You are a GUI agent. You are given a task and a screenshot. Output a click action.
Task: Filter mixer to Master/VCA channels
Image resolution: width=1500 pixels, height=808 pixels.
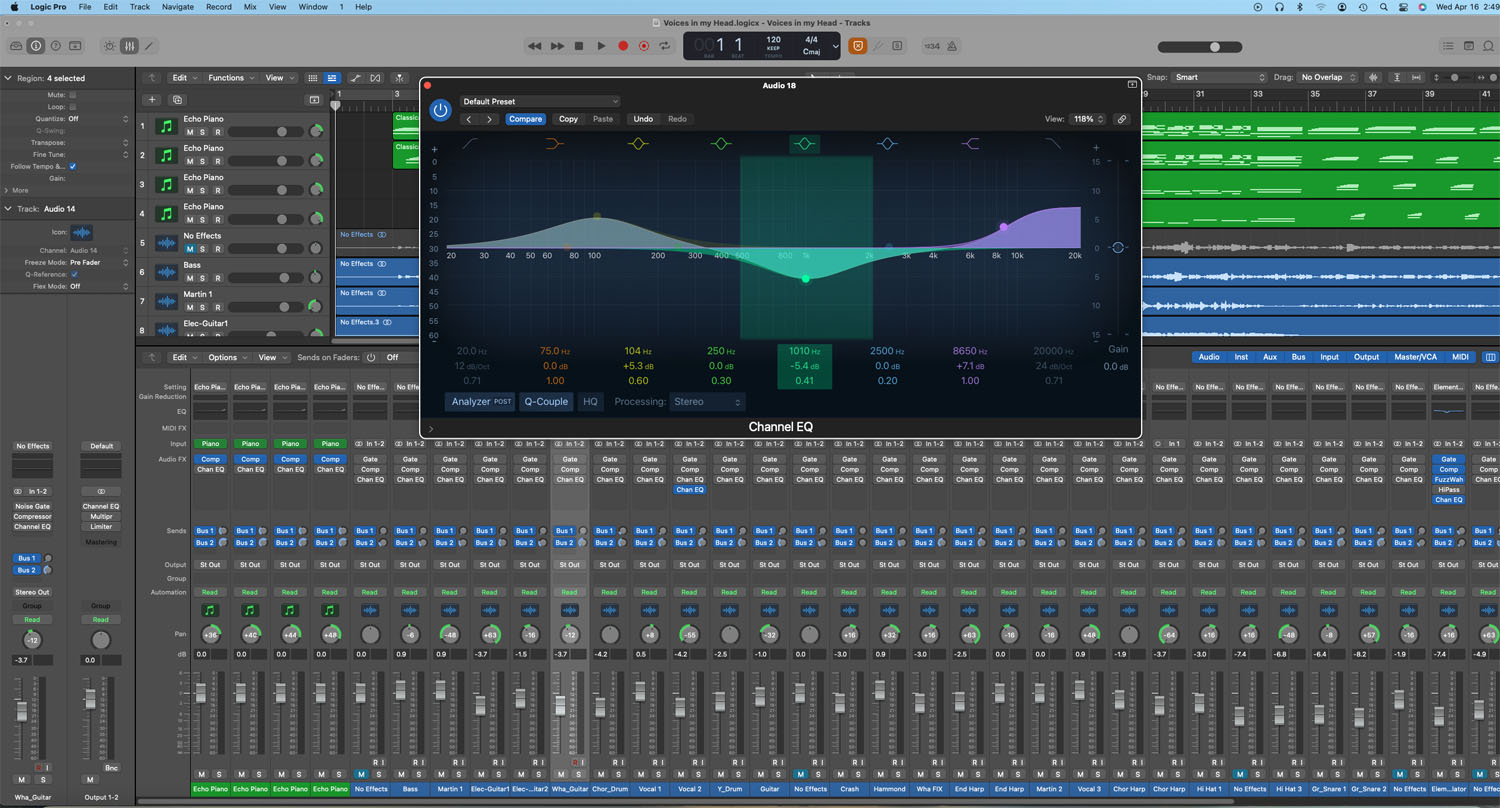tap(1416, 357)
